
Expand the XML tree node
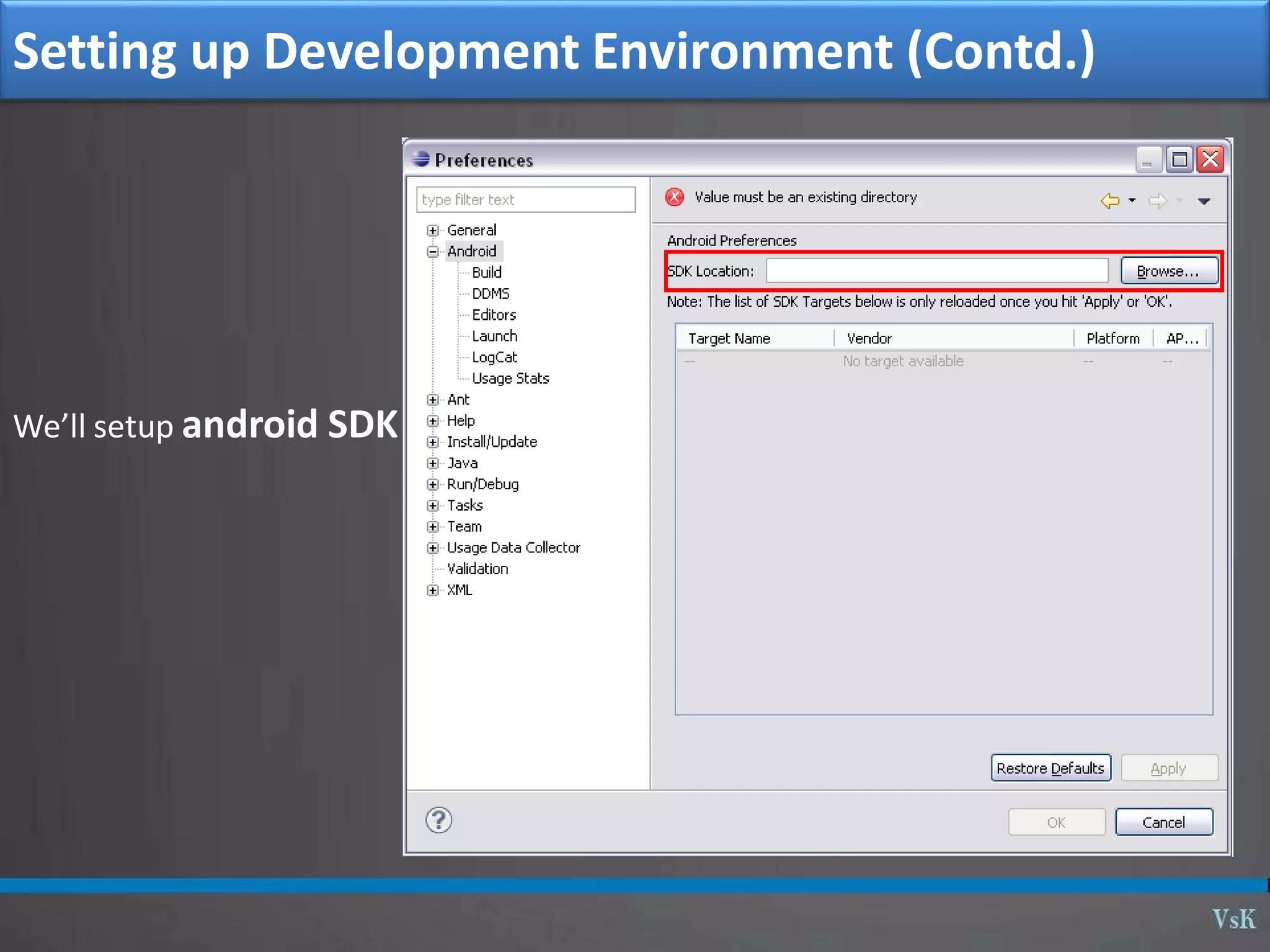pos(433,590)
